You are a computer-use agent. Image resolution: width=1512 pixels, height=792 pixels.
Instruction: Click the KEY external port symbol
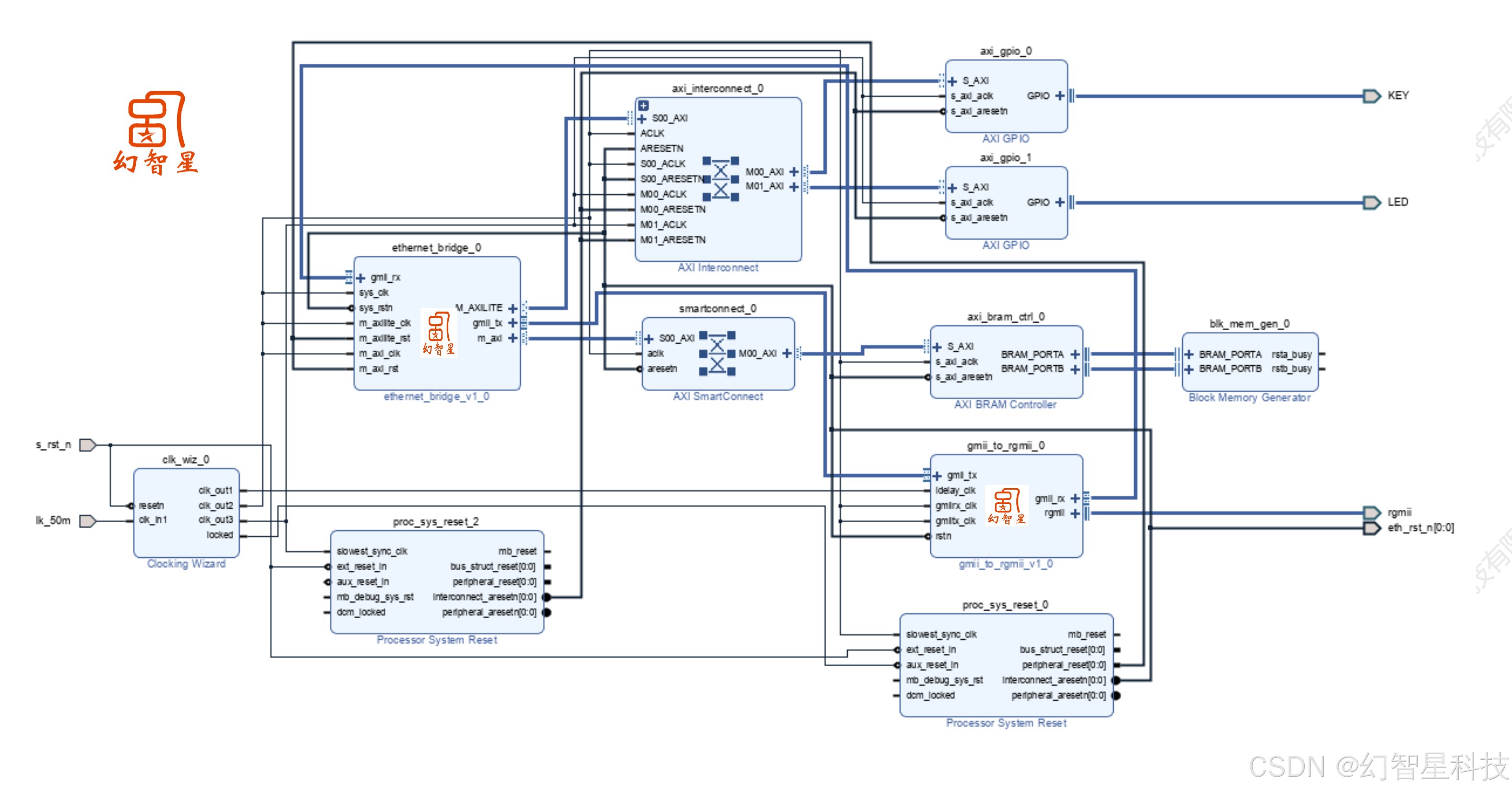pyautogui.click(x=1371, y=96)
